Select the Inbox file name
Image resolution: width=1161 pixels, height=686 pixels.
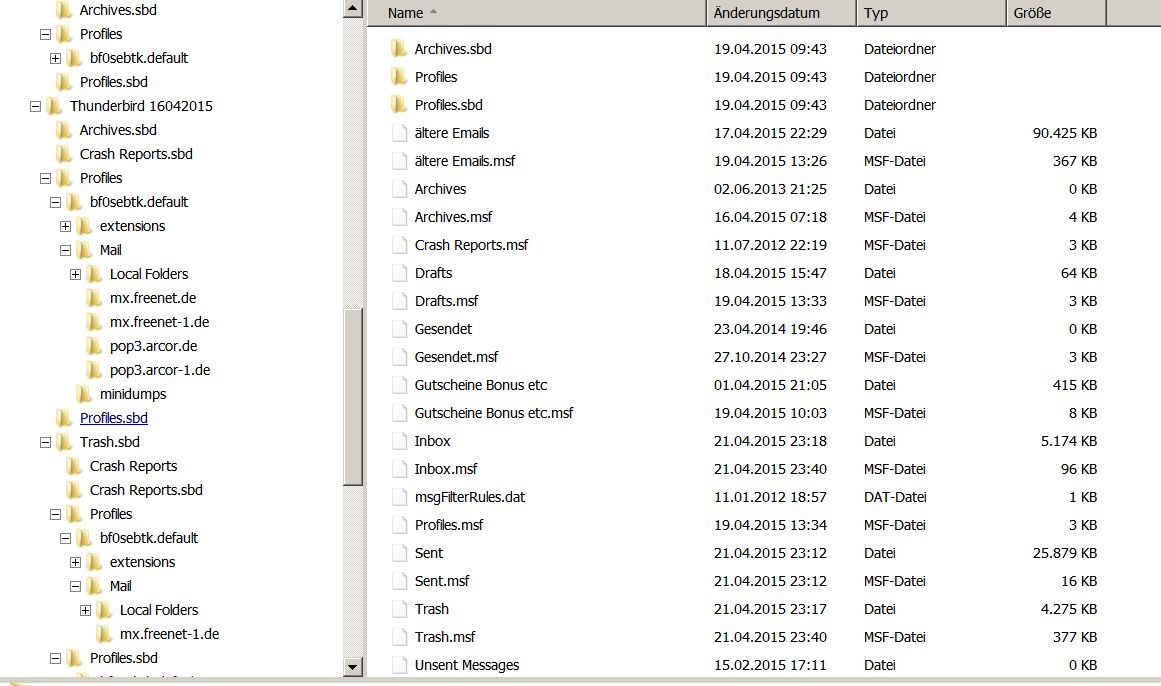click(432, 441)
